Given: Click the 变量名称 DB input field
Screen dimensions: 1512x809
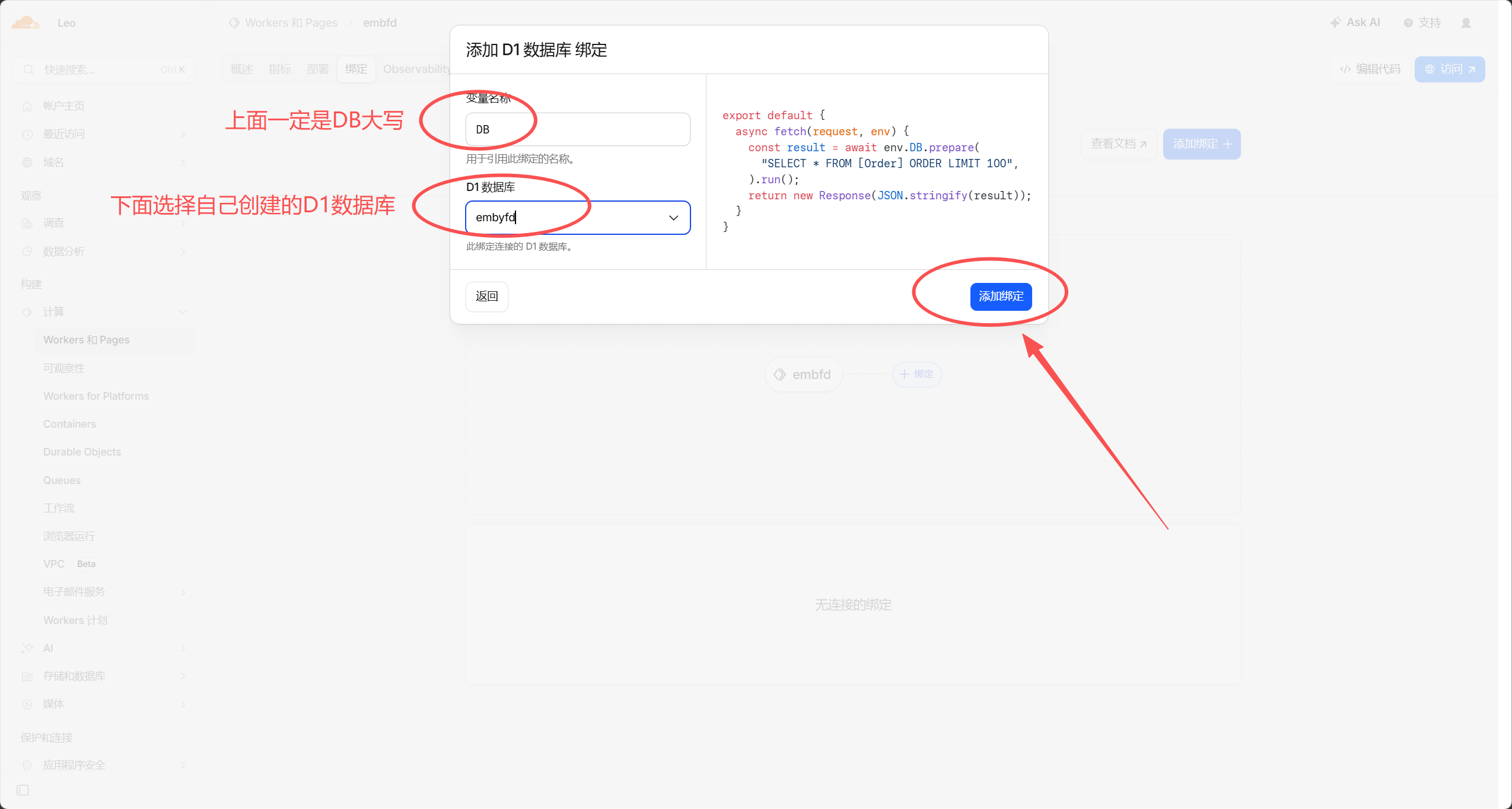Looking at the screenshot, I should click(x=578, y=129).
